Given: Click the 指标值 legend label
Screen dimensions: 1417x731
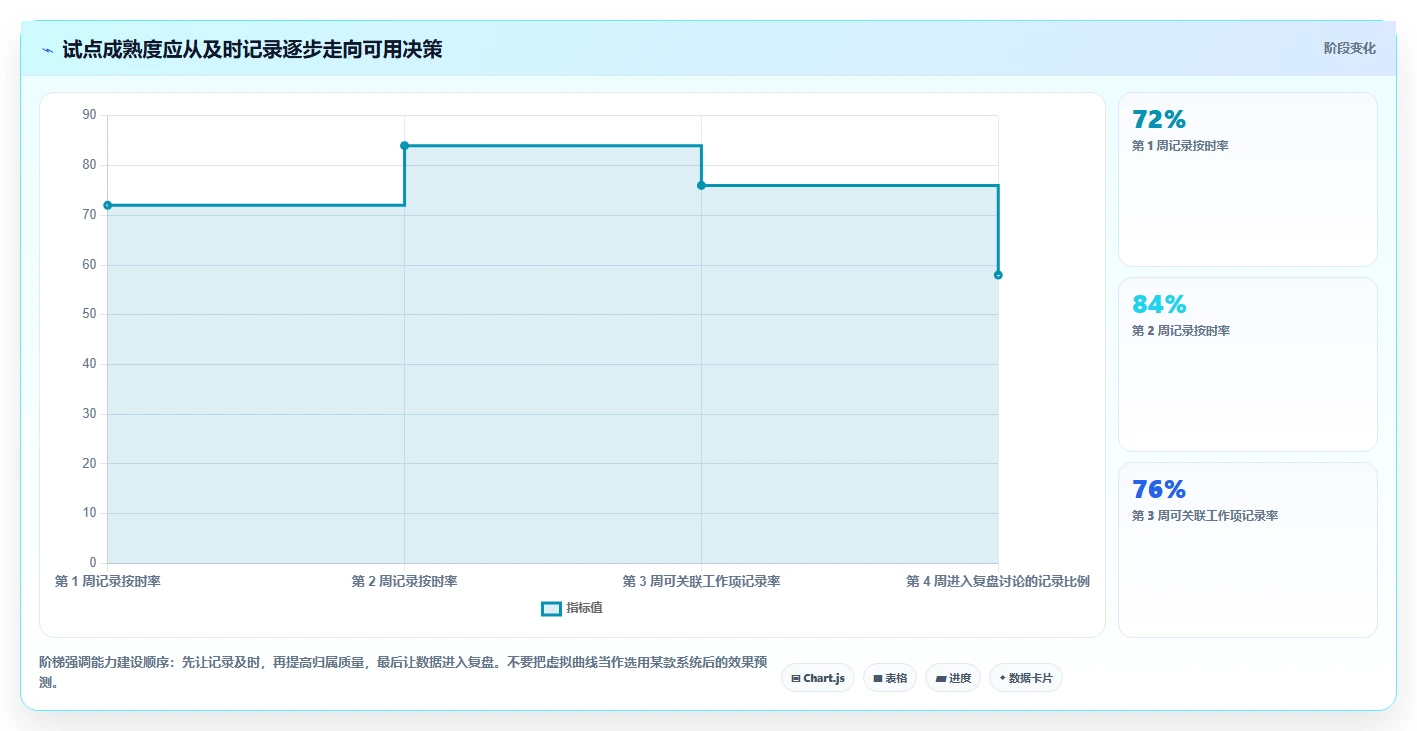Looking at the screenshot, I should pyautogui.click(x=584, y=608).
